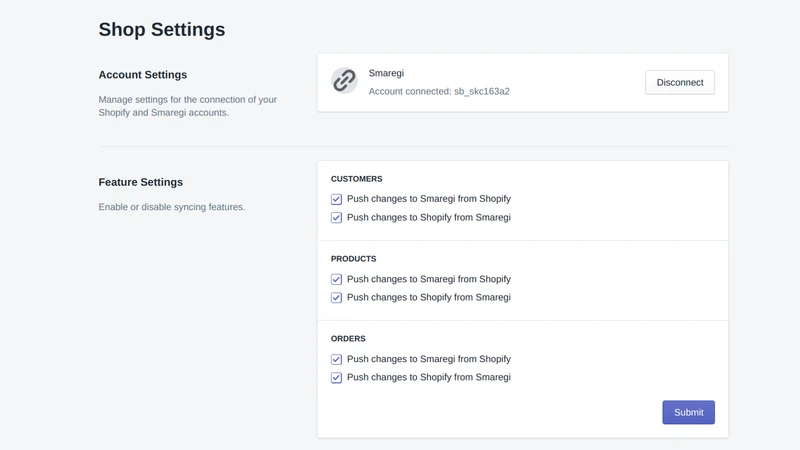Screen dimensions: 800x450
Task: Toggle Products push to Smaregi from Shopify
Action: coord(336,279)
